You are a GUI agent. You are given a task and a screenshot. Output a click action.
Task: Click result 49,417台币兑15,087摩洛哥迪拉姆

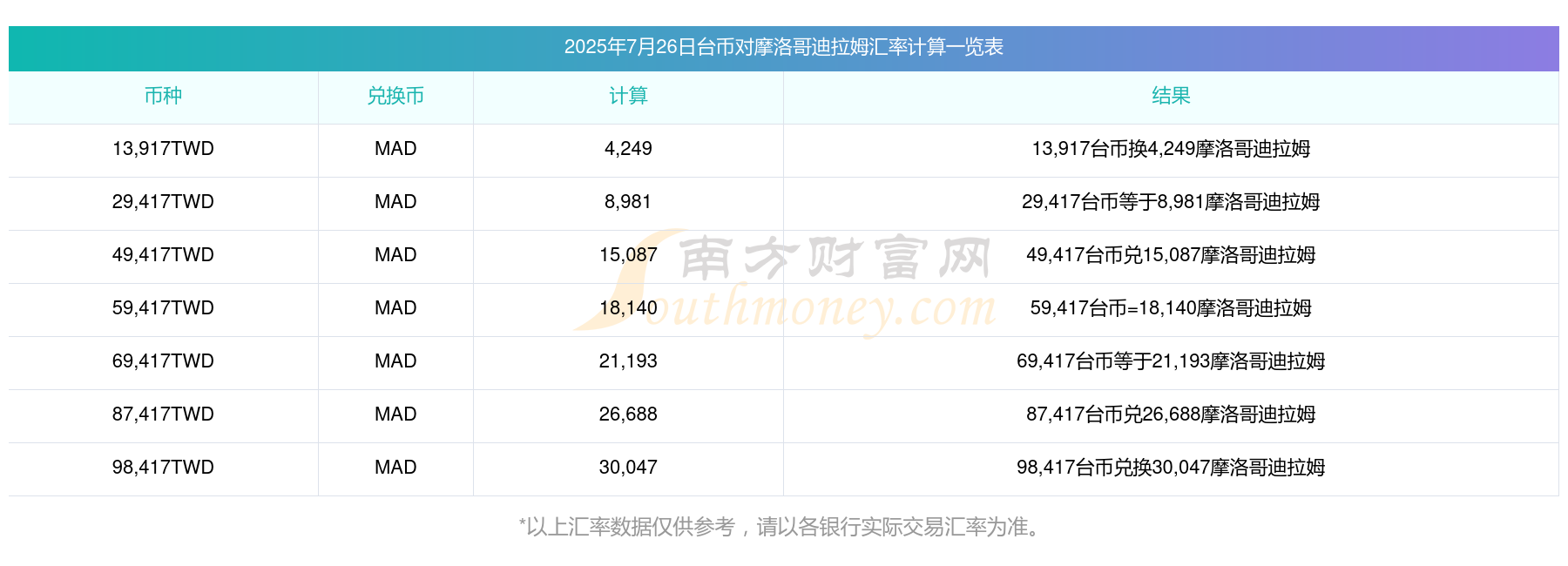pos(1171,255)
